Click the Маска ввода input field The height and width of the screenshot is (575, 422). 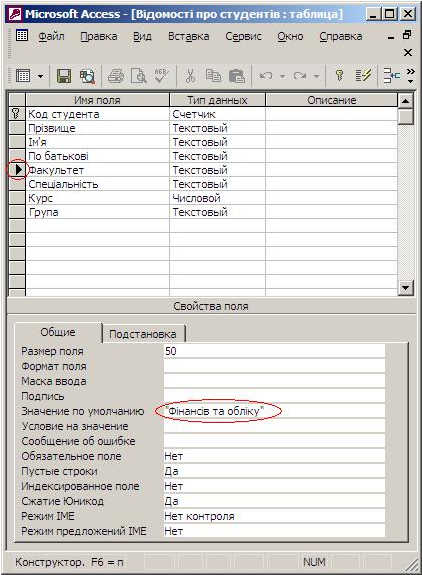pyautogui.click(x=274, y=381)
